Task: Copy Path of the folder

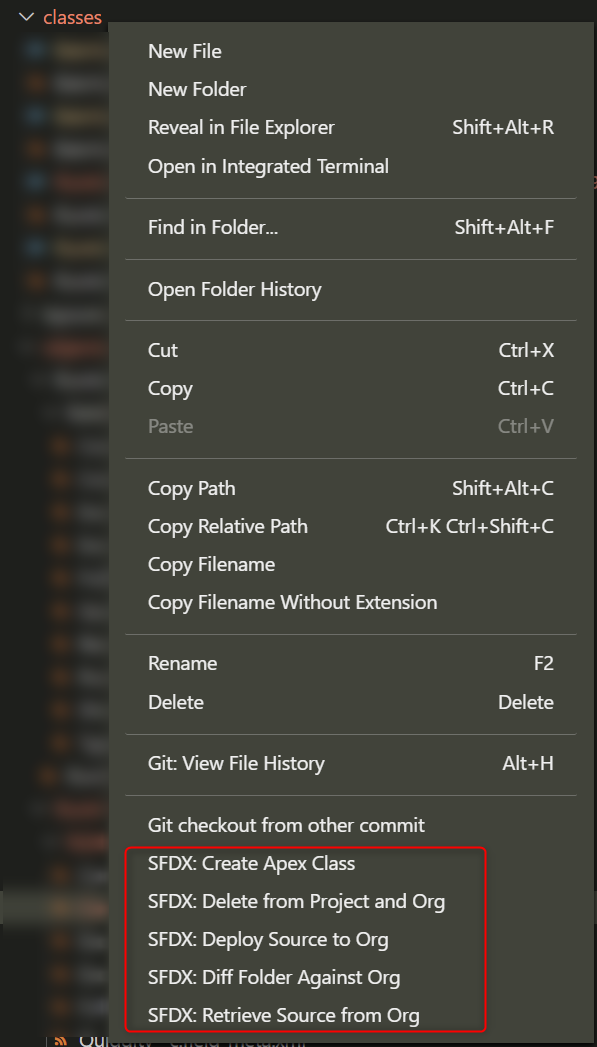Action: 191,488
